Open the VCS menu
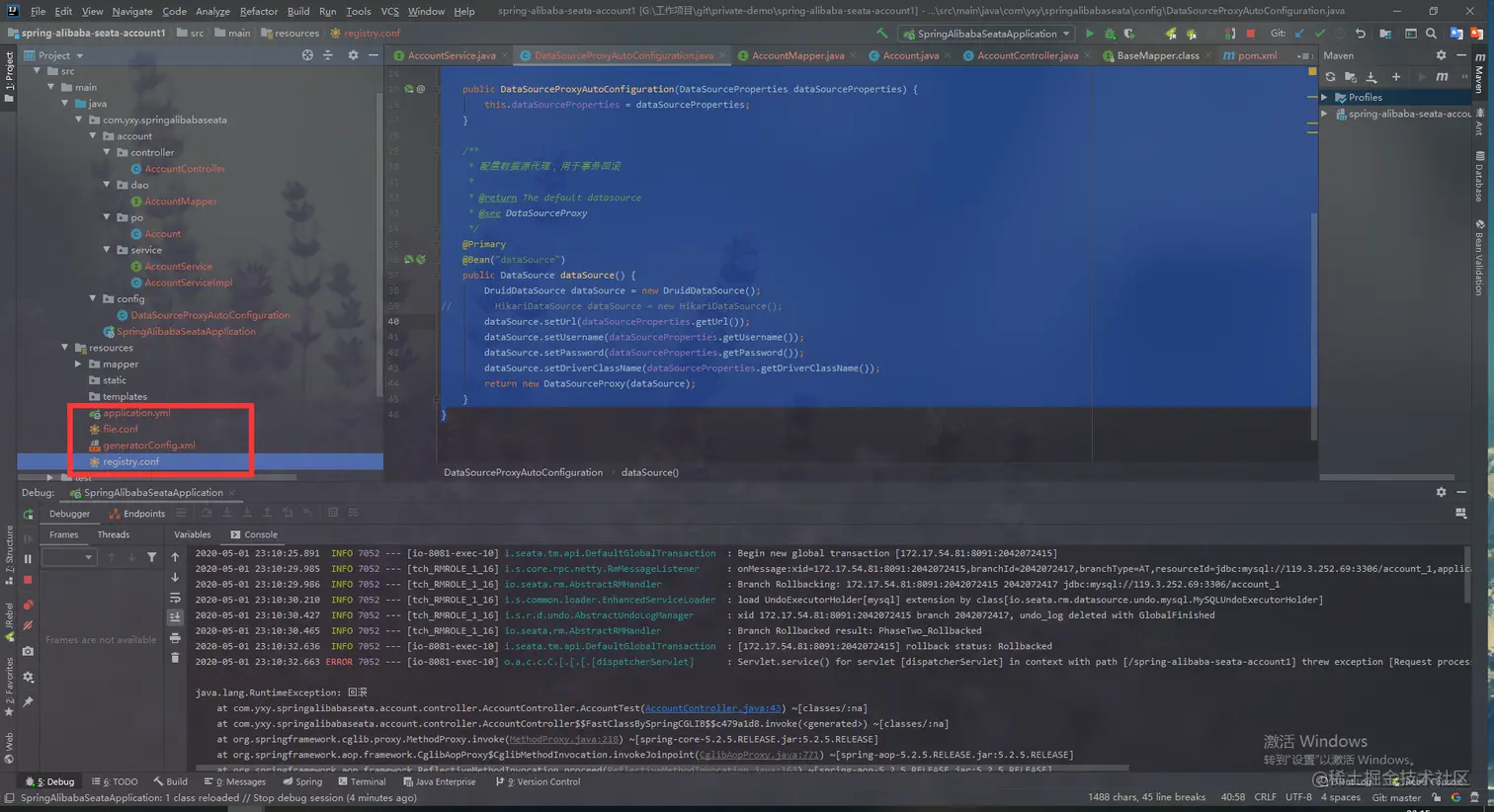The image size is (1494, 812). pos(390,11)
